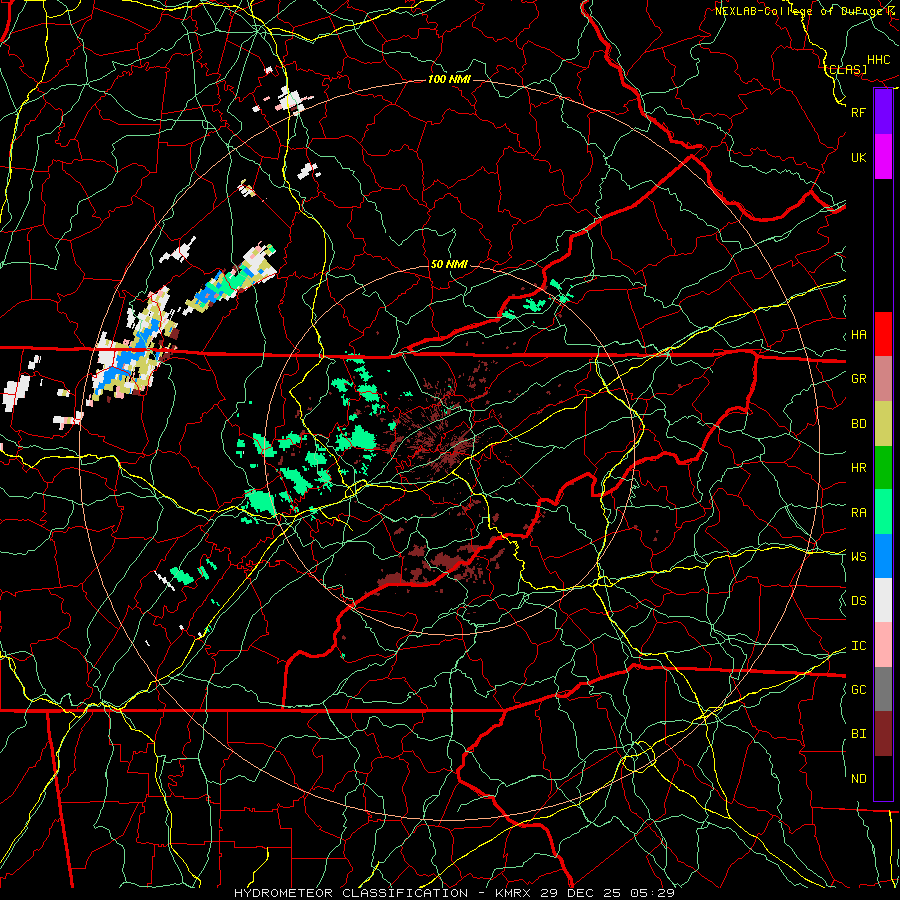Click the WS legend label
Screen dimensions: 900x900
click(859, 556)
